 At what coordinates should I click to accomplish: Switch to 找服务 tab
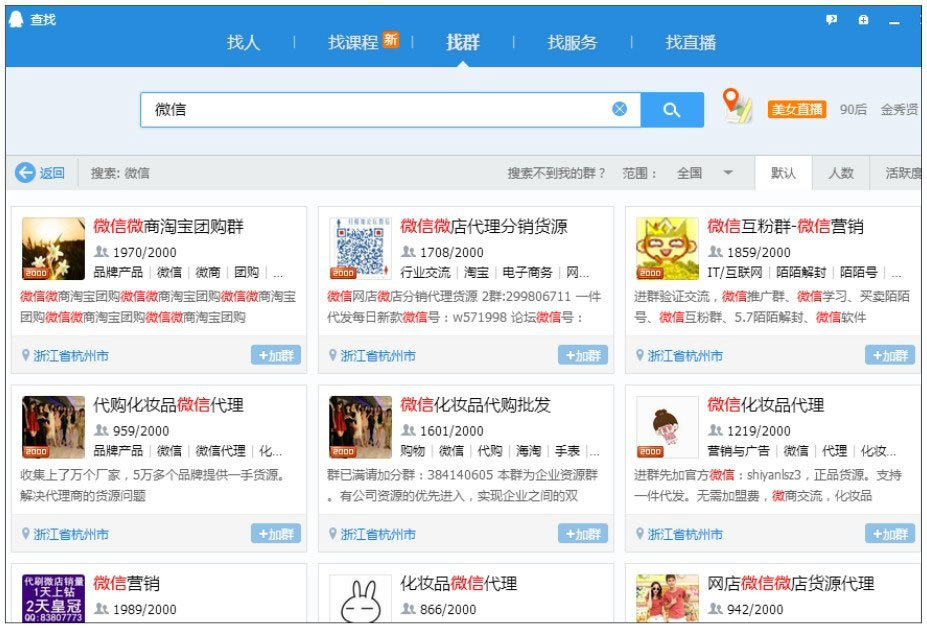click(572, 43)
